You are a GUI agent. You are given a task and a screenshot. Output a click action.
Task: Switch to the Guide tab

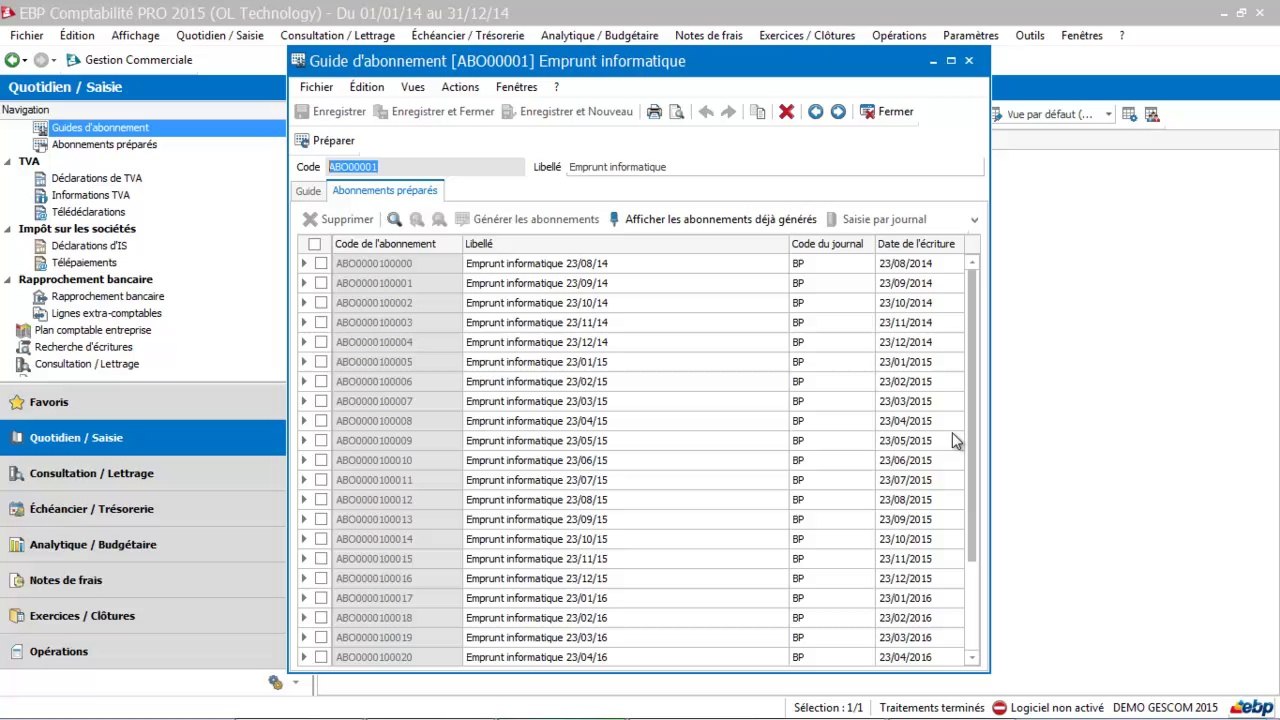[308, 191]
